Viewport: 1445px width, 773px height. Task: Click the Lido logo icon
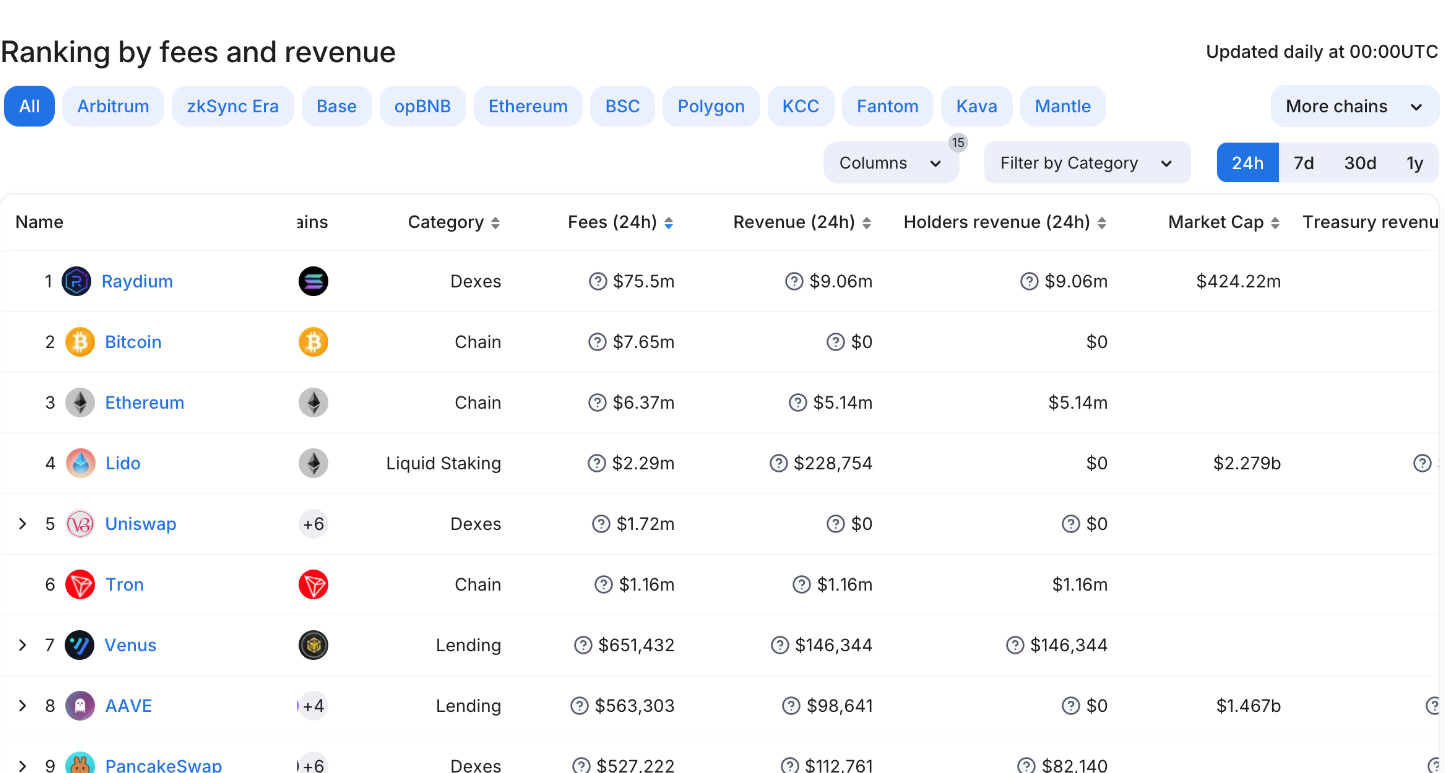pos(80,463)
